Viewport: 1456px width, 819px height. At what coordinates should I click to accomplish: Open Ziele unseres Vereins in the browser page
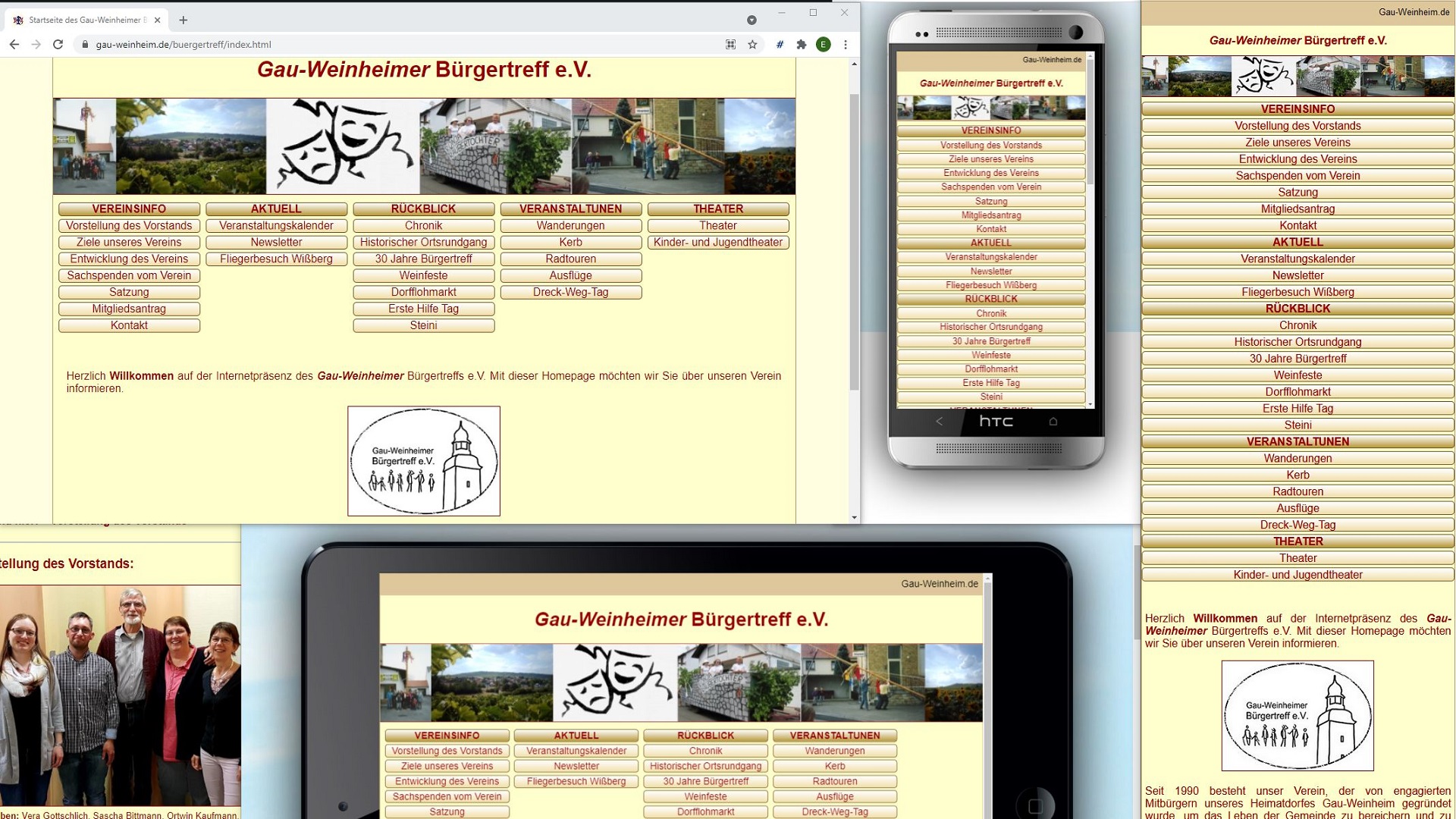129,242
